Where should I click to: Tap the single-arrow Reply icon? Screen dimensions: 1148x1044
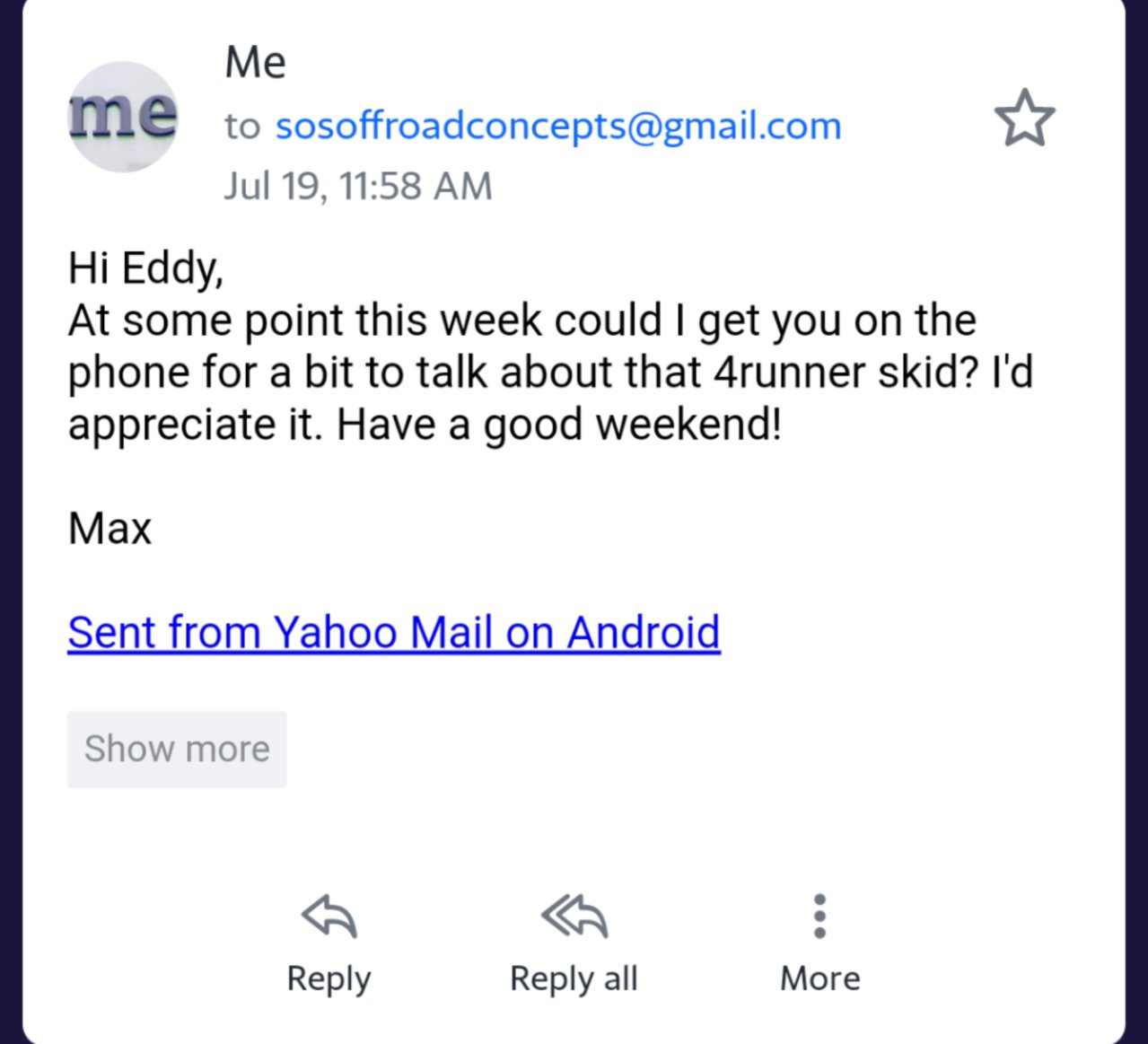pos(329,916)
